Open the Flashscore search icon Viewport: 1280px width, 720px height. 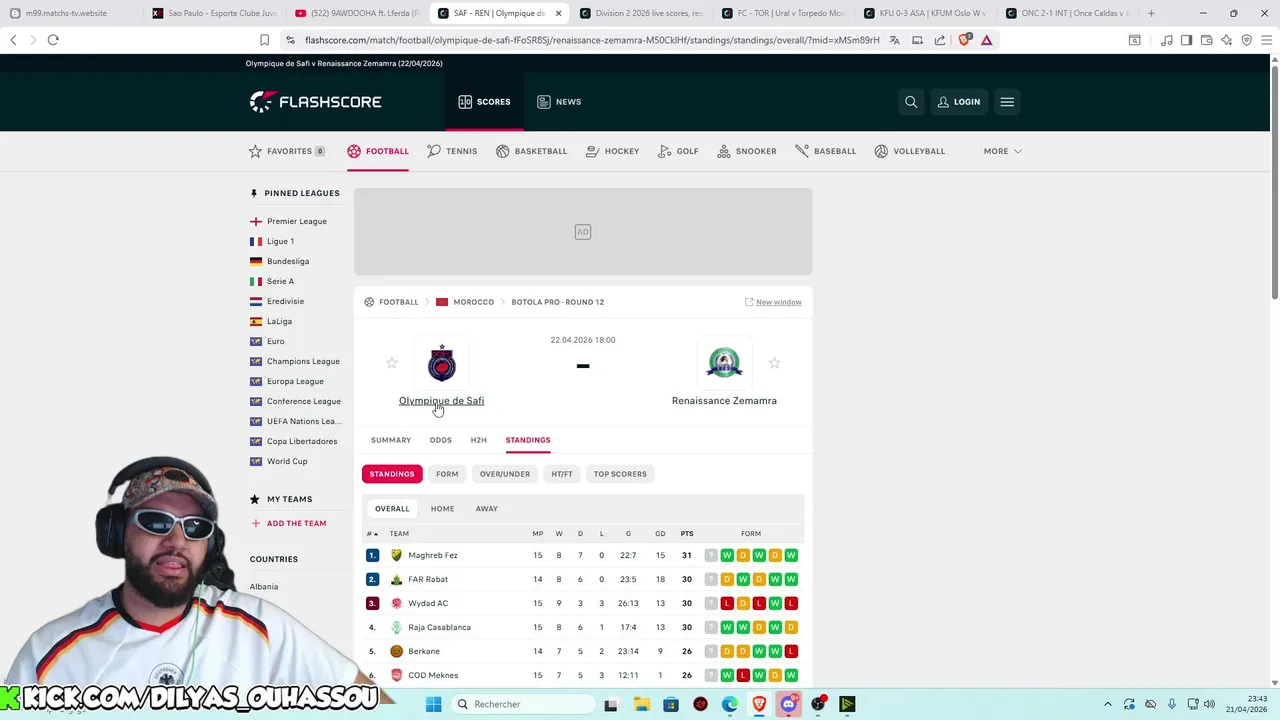(x=911, y=102)
